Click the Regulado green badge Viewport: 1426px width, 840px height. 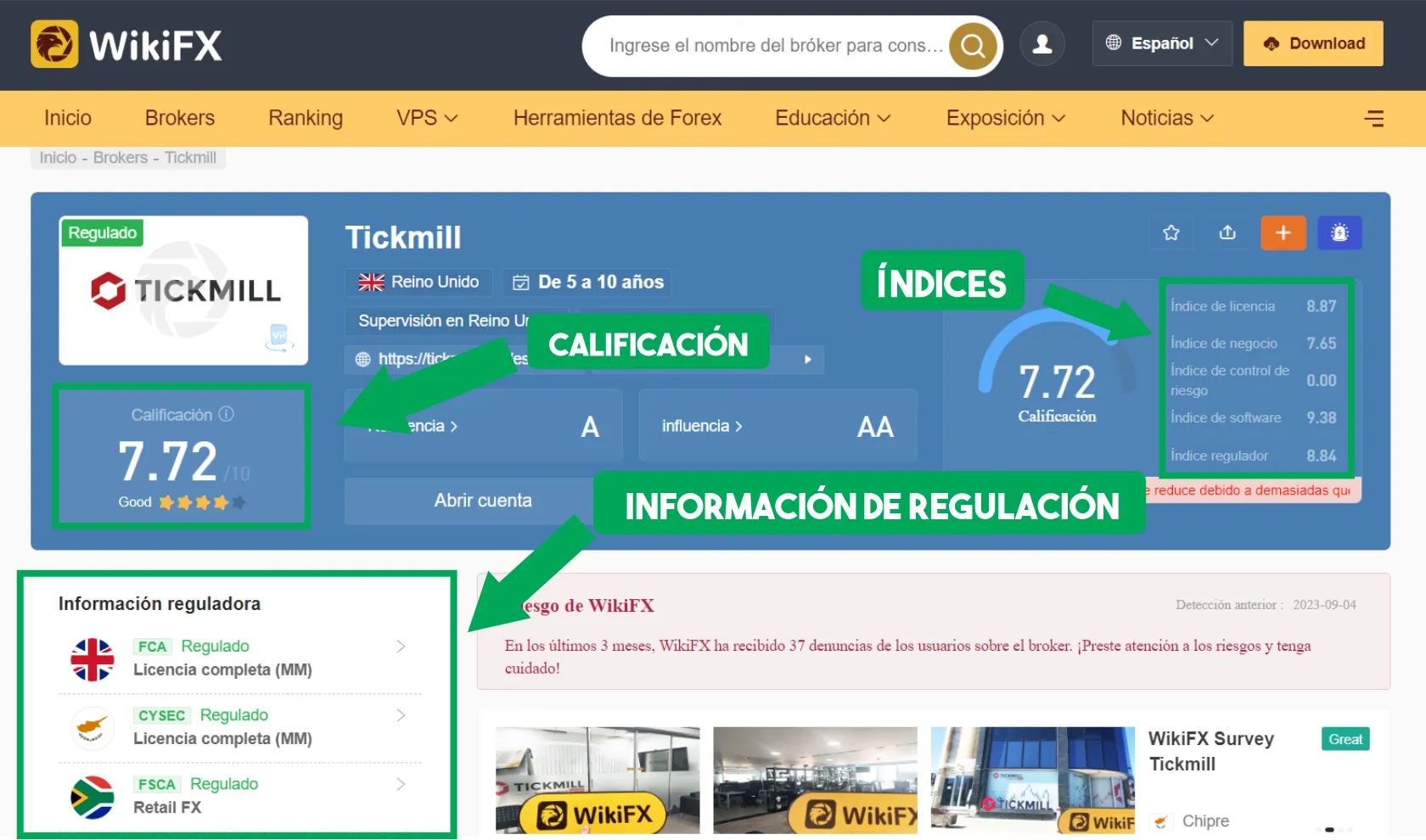tap(102, 232)
